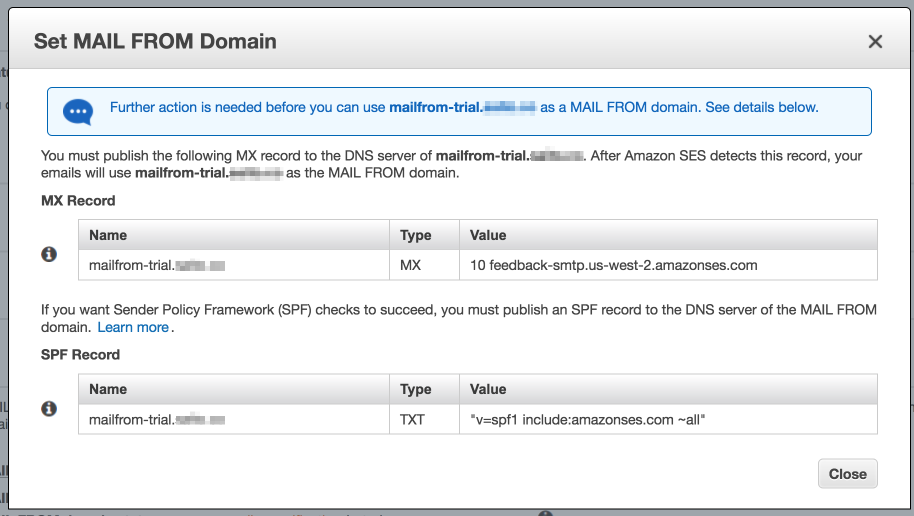Viewport: 914px width, 516px height.
Task: Click the MX record name cell mailfrom-trial
Action: (234, 265)
